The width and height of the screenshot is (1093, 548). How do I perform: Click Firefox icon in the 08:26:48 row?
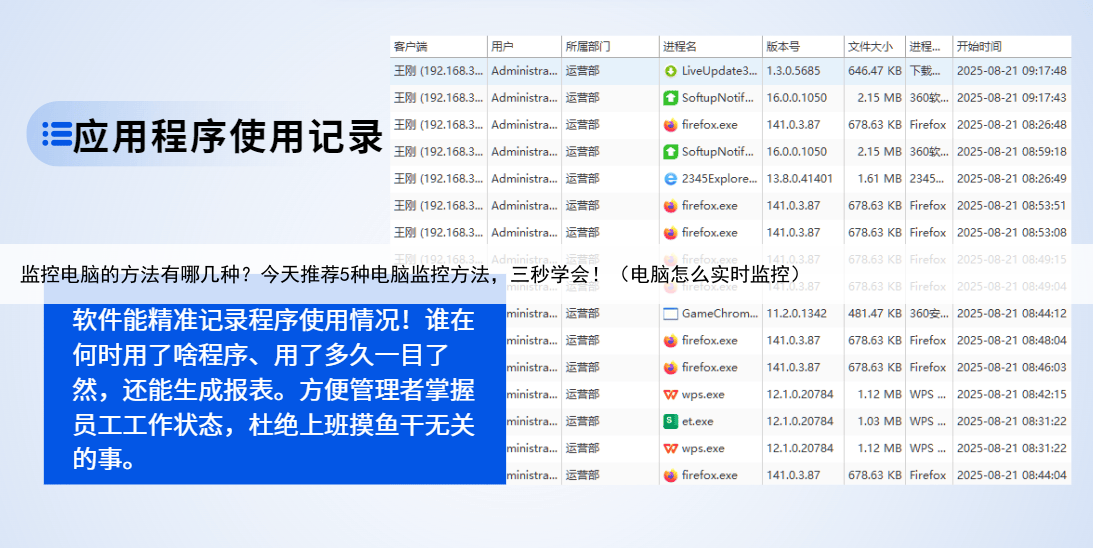coord(670,125)
